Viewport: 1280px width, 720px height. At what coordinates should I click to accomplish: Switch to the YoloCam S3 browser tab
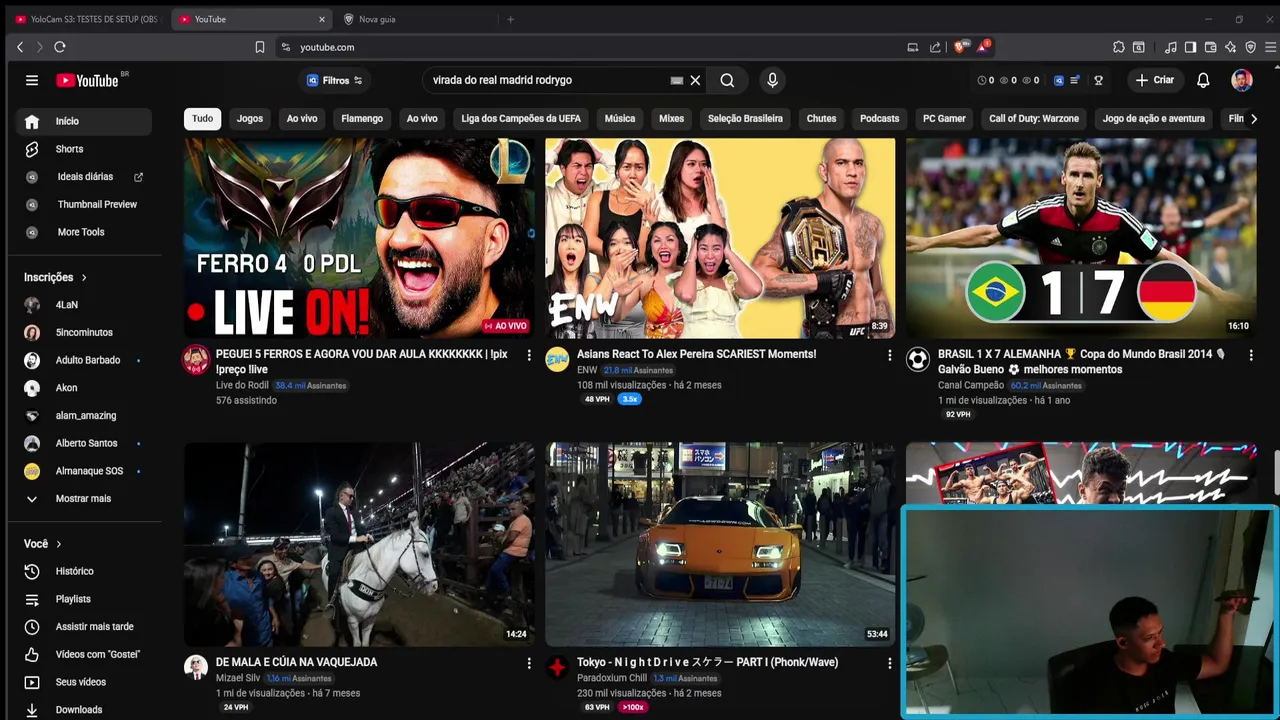tap(87, 19)
